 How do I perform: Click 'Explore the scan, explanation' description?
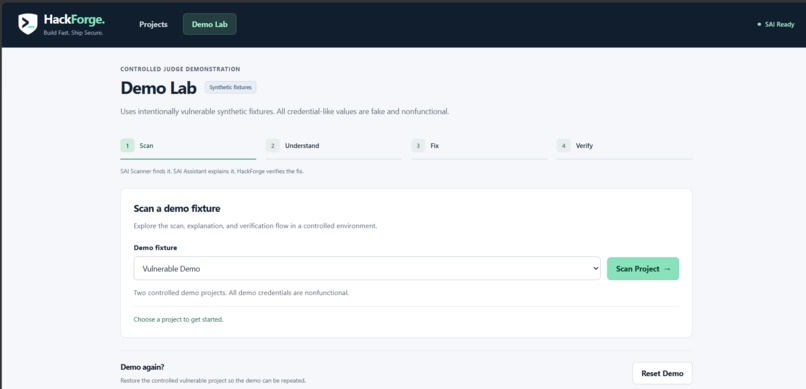tap(255, 226)
